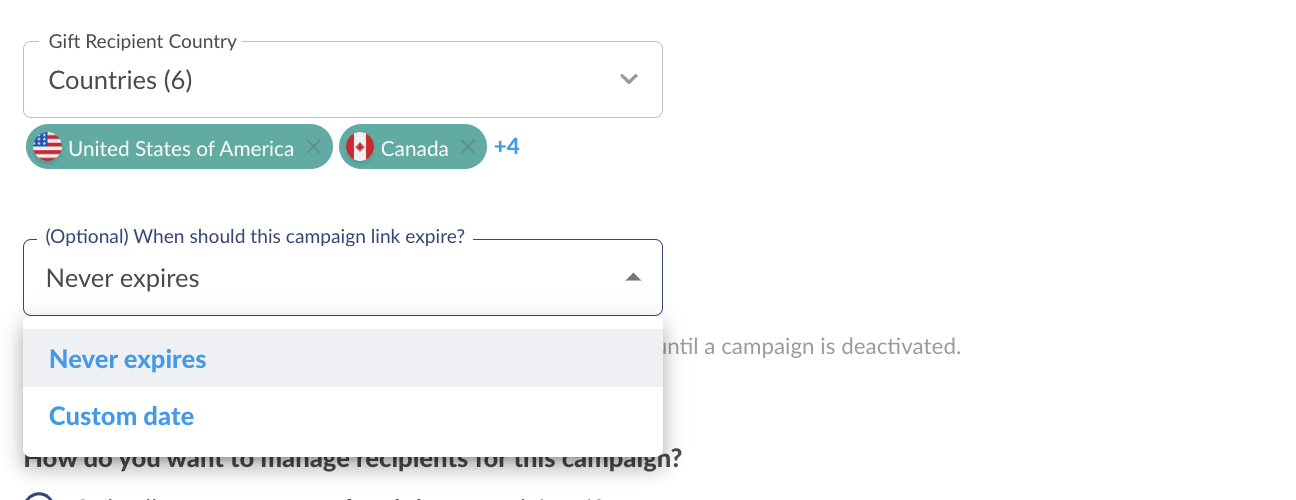Viewport: 1296px width, 500px height.
Task: Select the partially visible recipient radio button
Action: [x=38, y=496]
